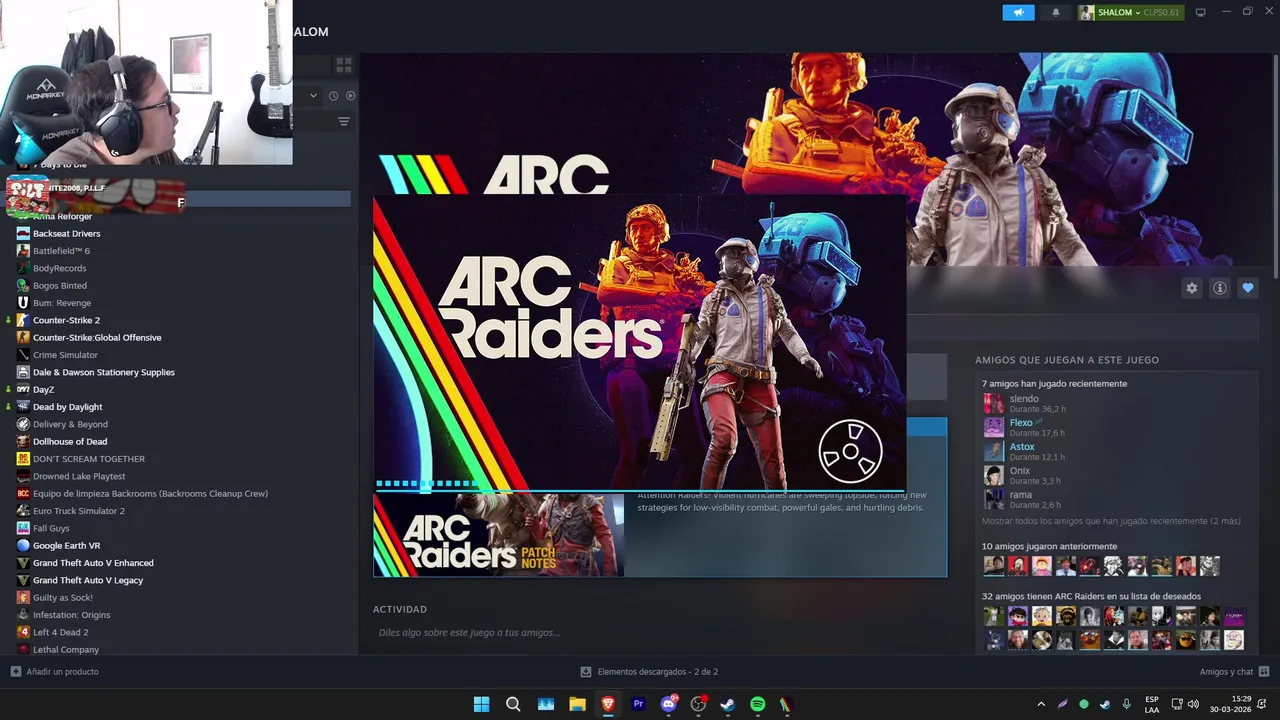Click friend Onix in friends list
This screenshot has height=720, width=1280.
pyautogui.click(x=1019, y=471)
